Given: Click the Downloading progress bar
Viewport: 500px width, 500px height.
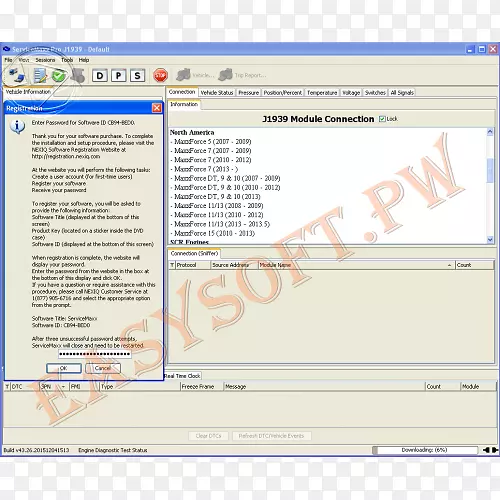Looking at the screenshot, I should point(425,450).
